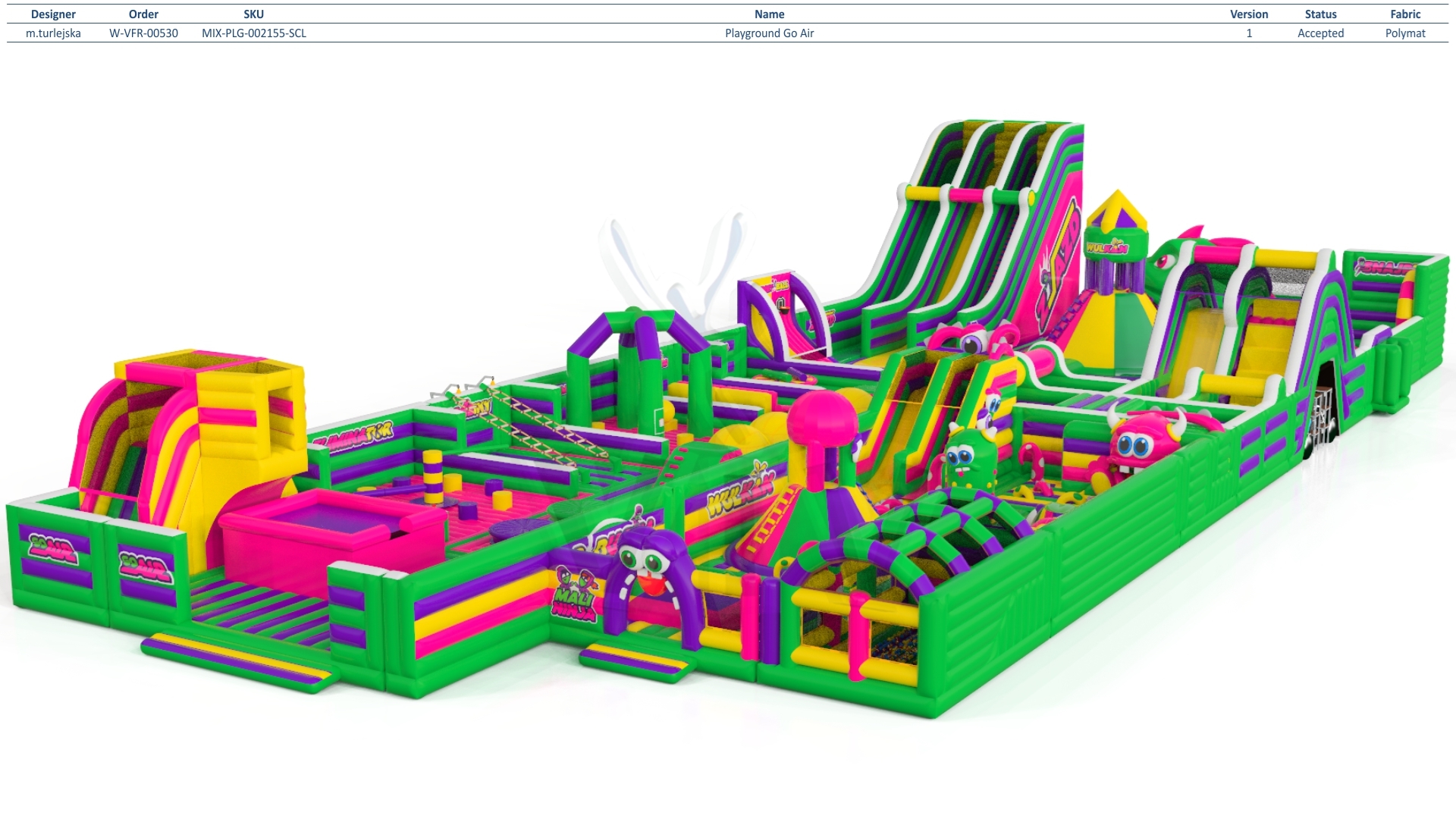Image resolution: width=1456 pixels, height=819 pixels.
Task: Click the Status column header
Action: [x=1320, y=14]
